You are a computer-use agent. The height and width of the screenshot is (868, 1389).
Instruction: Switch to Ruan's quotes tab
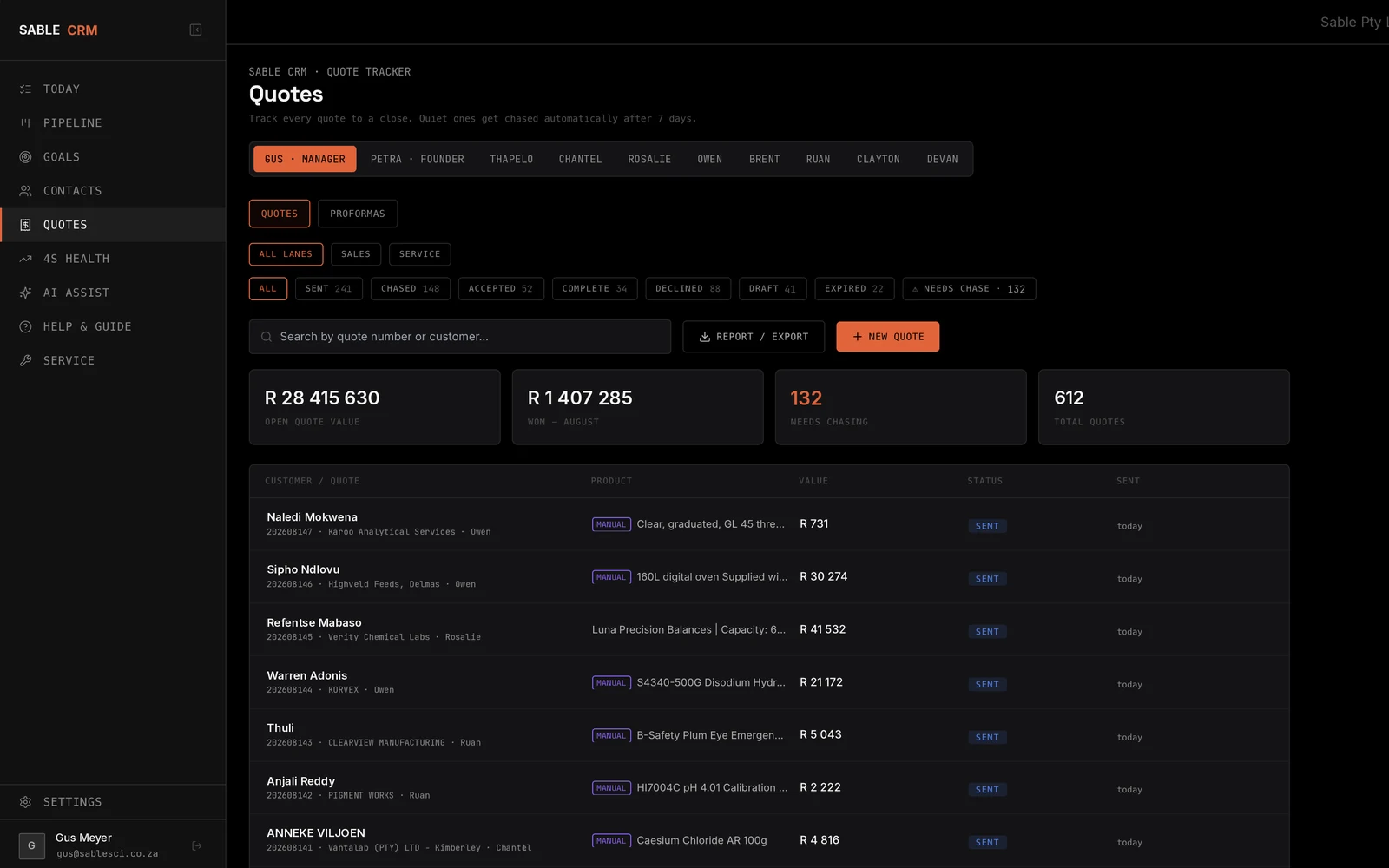click(818, 159)
